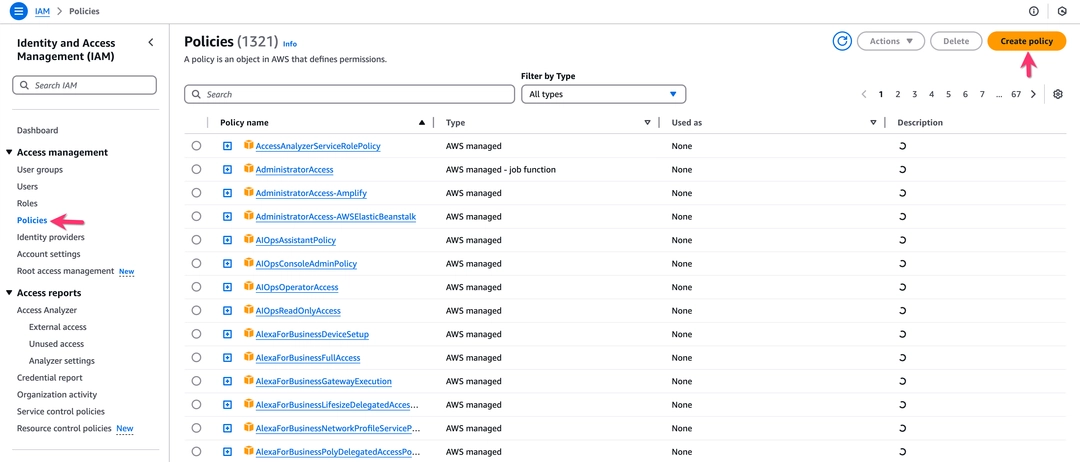Open the Actions dropdown button

891,41
